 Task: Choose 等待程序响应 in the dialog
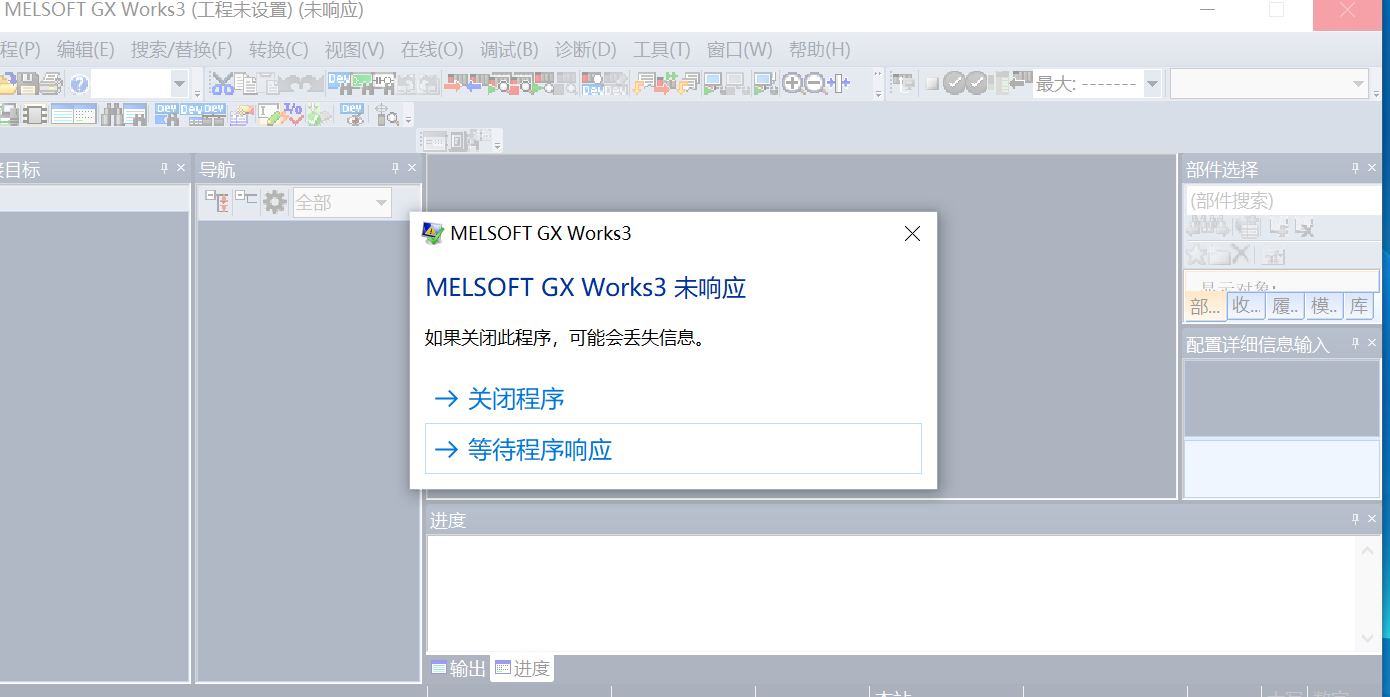(540, 449)
